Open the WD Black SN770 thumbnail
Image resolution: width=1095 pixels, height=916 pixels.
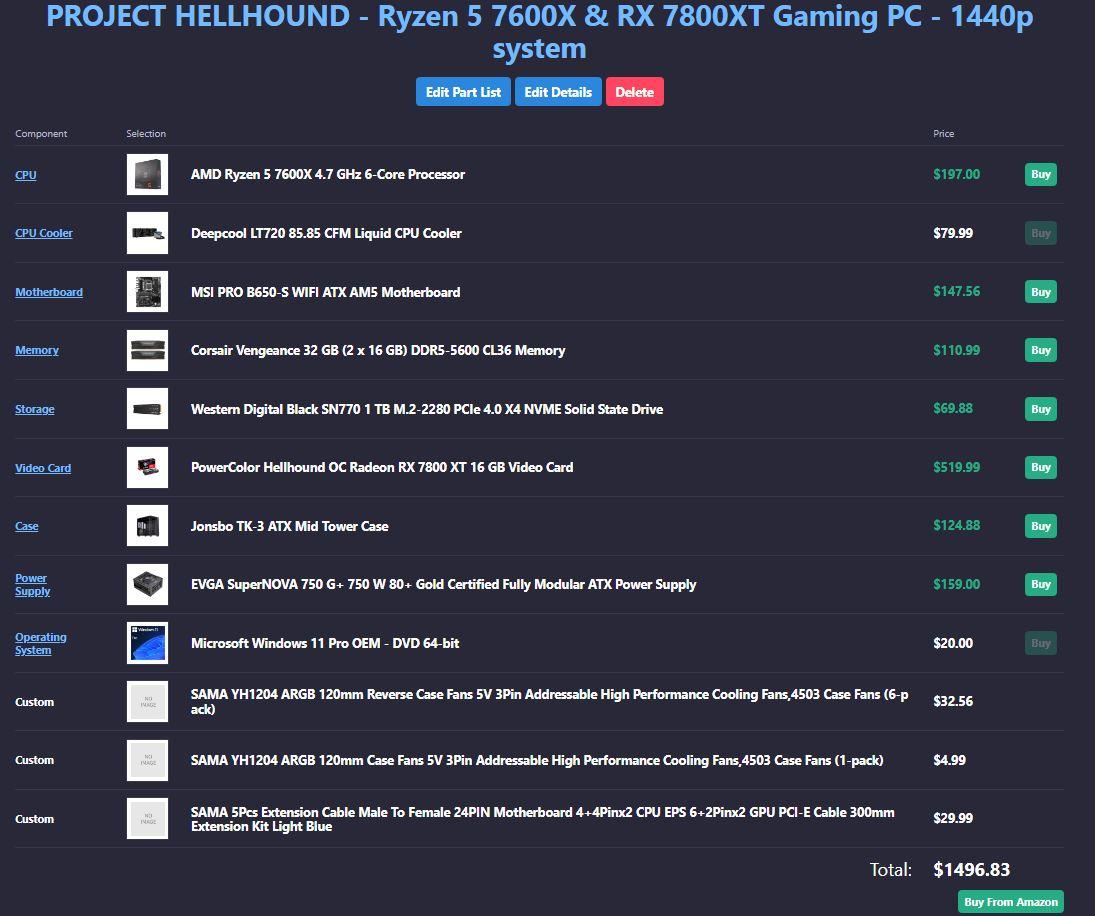tap(147, 409)
